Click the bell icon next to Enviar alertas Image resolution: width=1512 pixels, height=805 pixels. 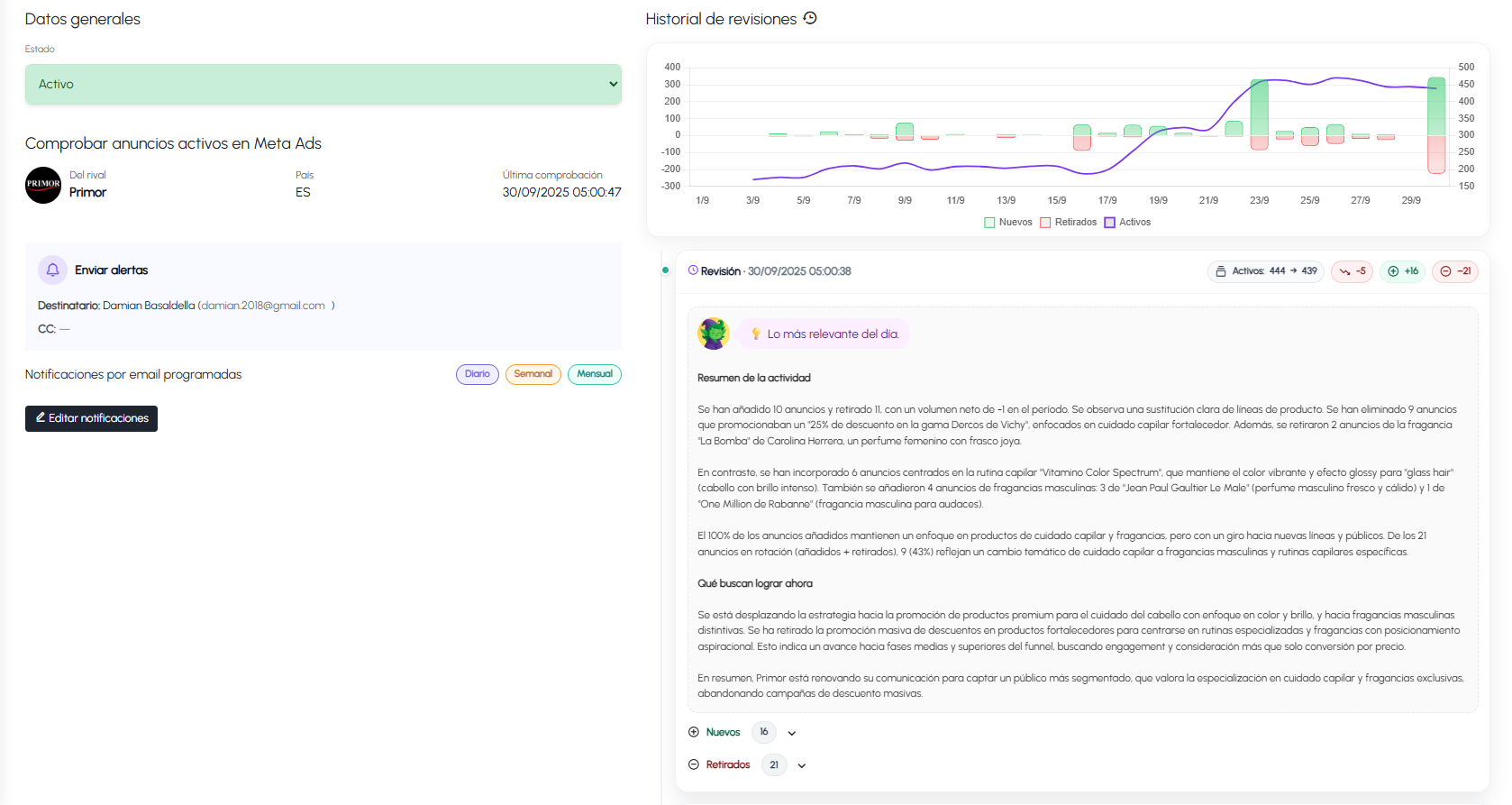pos(52,270)
